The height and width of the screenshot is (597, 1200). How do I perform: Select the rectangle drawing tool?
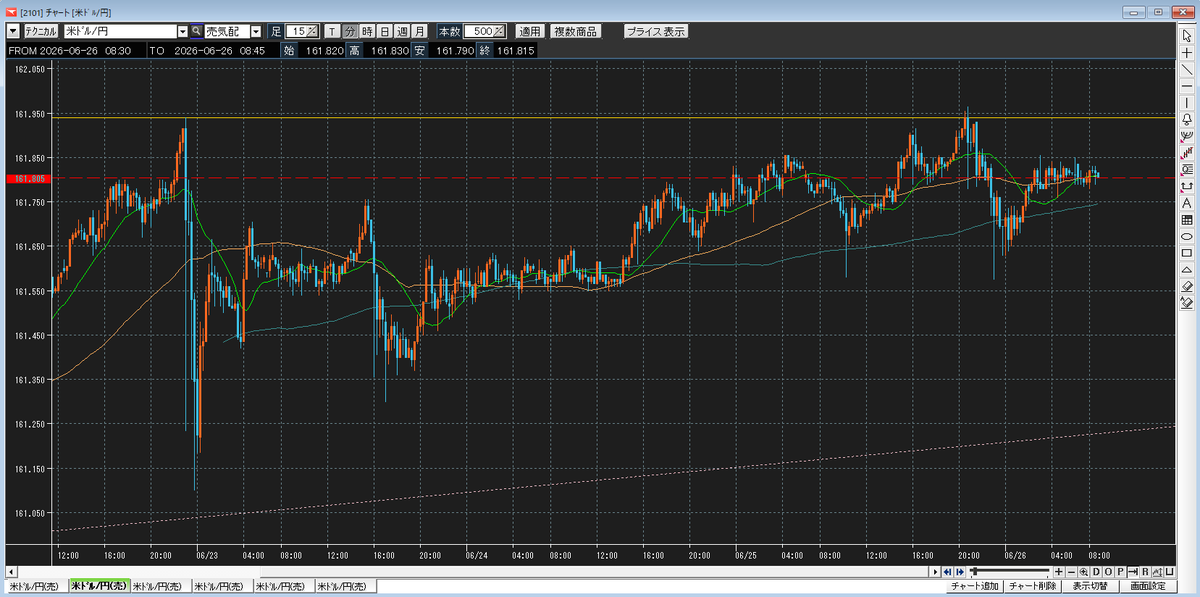click(1187, 252)
